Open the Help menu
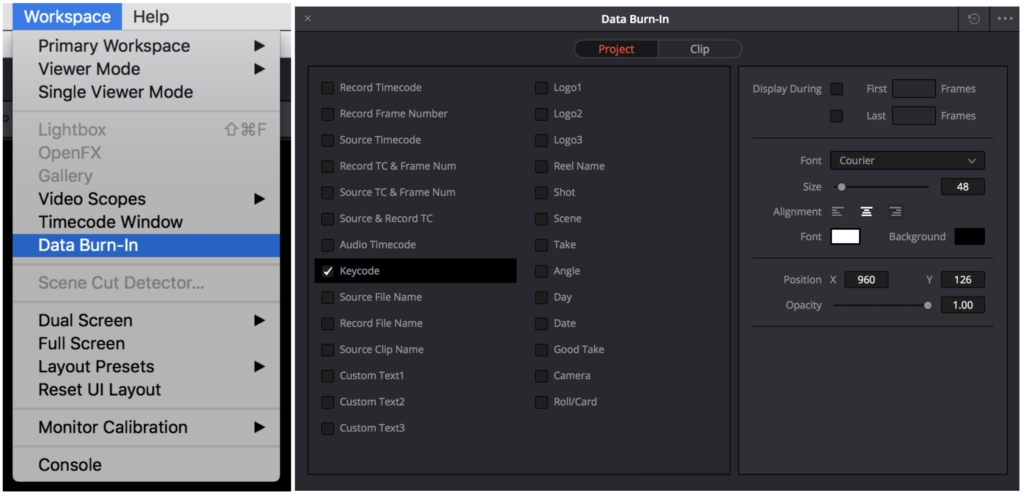The image size is (1024, 496). coord(151,16)
